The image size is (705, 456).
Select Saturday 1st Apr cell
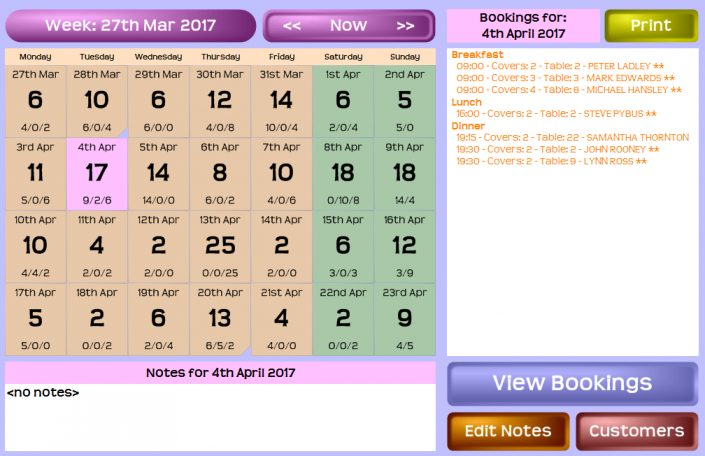click(x=343, y=101)
